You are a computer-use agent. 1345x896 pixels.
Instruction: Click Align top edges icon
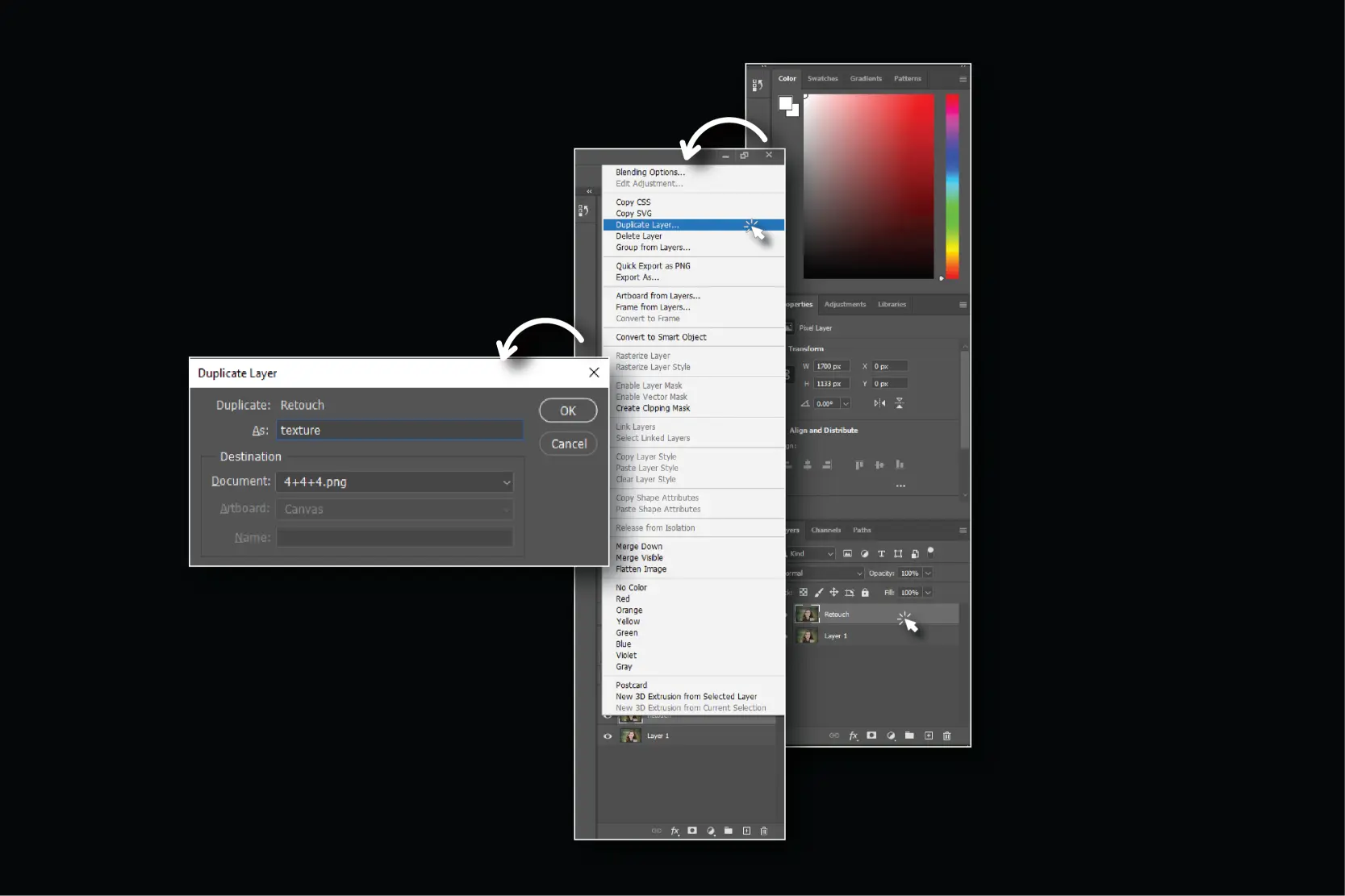pyautogui.click(x=859, y=465)
